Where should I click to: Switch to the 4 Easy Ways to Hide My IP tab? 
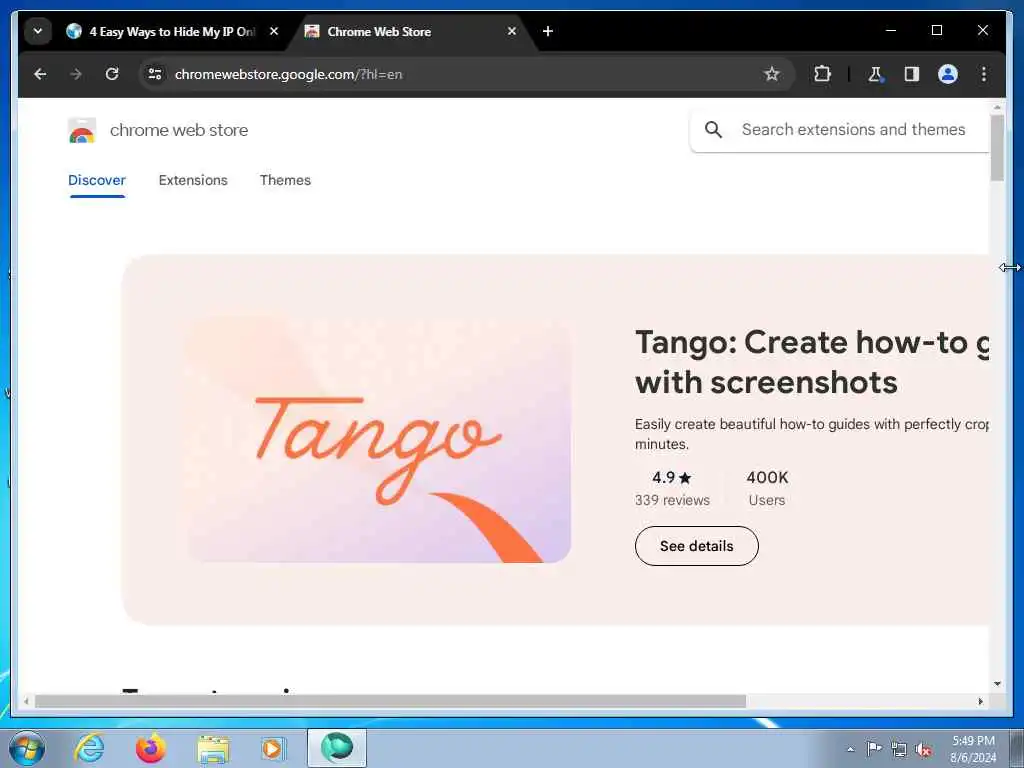(x=172, y=31)
